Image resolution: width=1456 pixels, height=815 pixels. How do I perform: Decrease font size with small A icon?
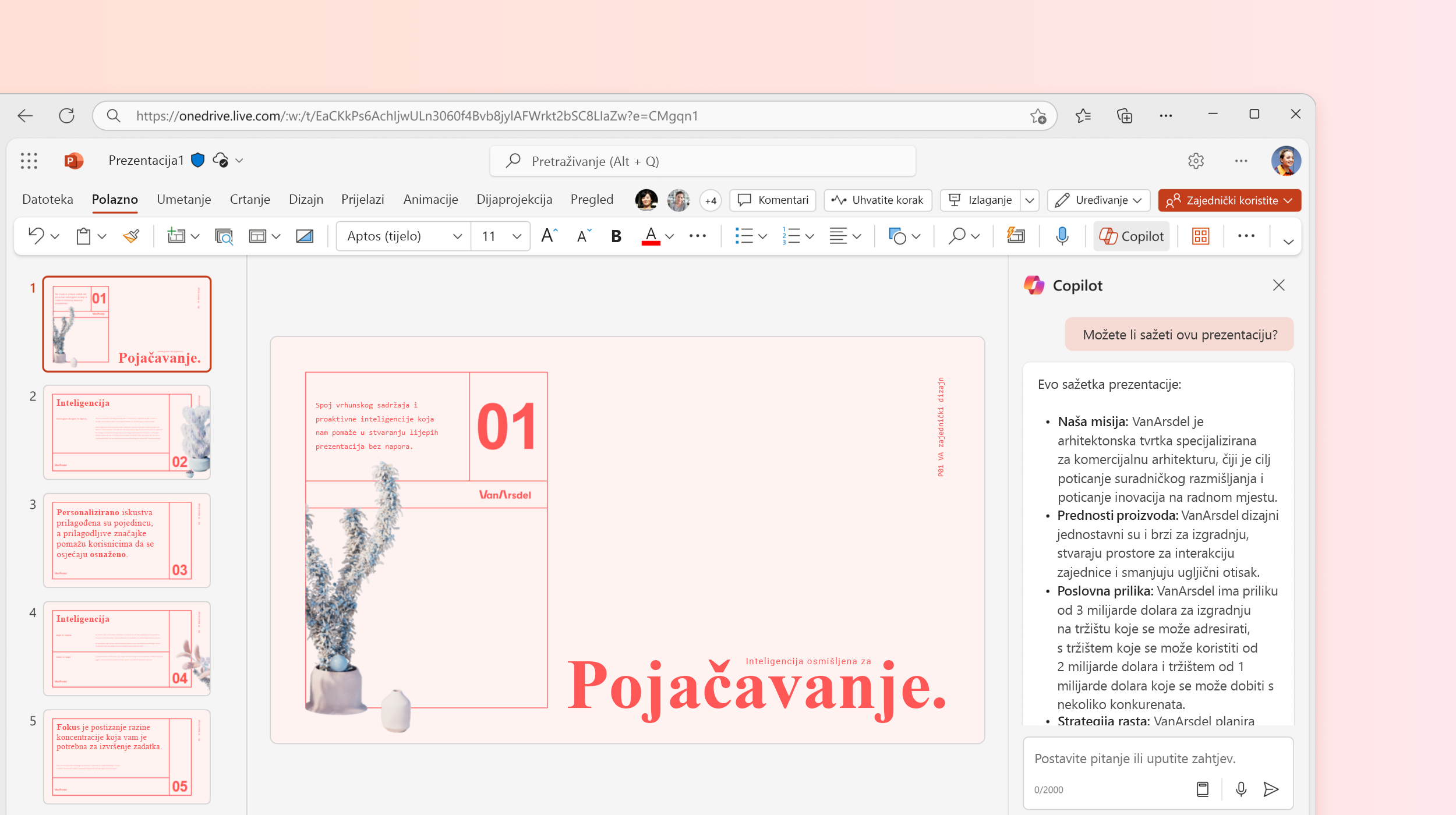click(x=584, y=236)
